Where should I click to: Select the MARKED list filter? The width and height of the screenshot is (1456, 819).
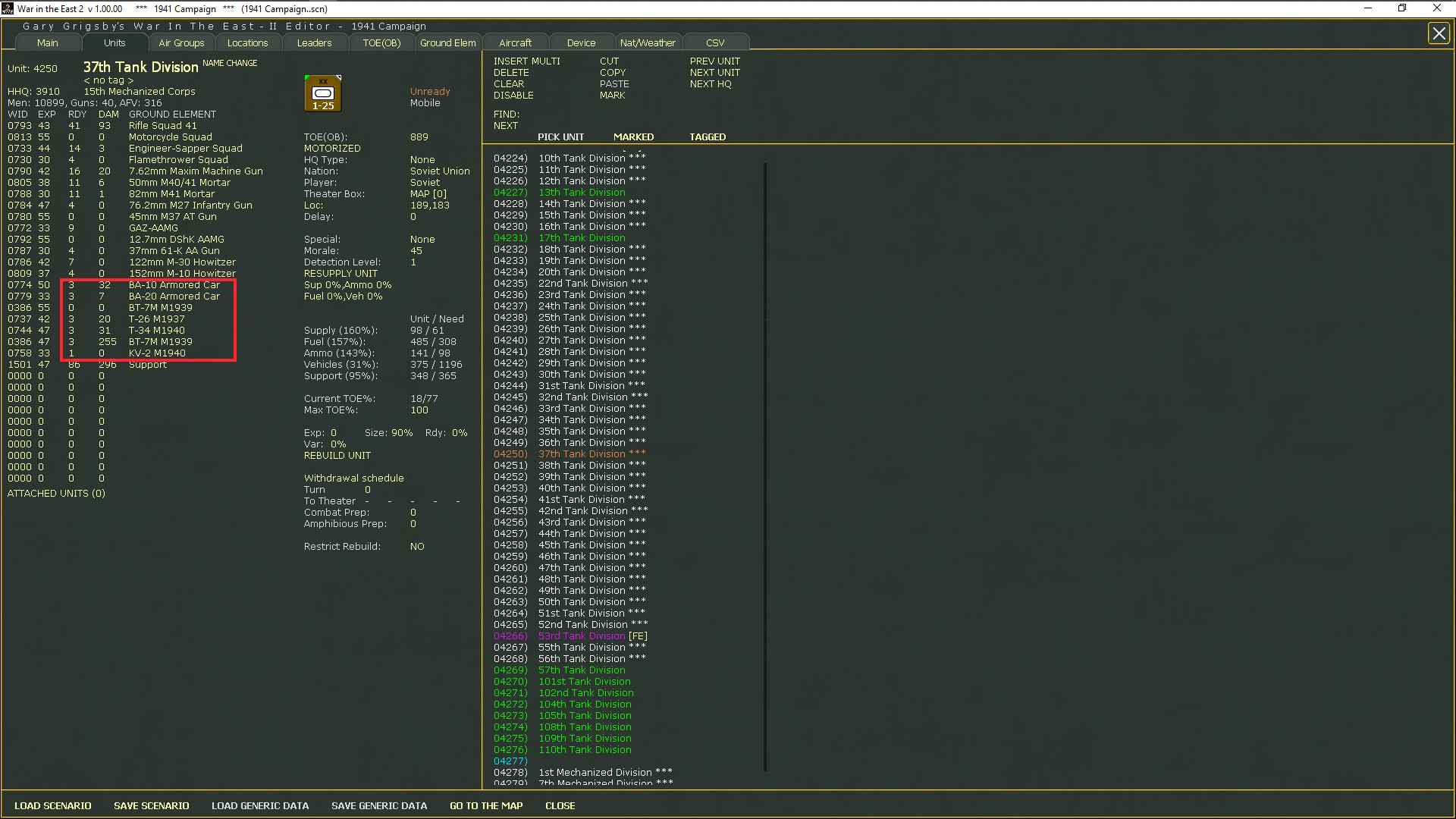[x=633, y=137]
